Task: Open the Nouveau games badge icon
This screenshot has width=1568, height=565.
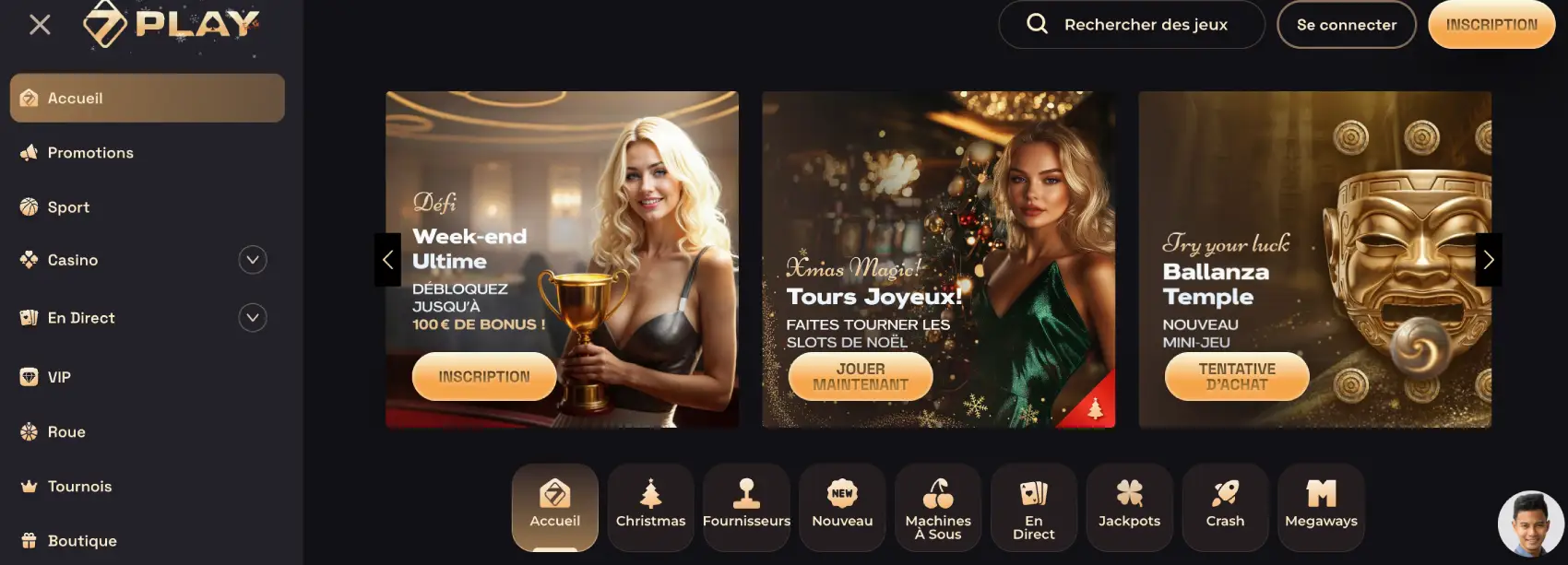Action: 842,494
